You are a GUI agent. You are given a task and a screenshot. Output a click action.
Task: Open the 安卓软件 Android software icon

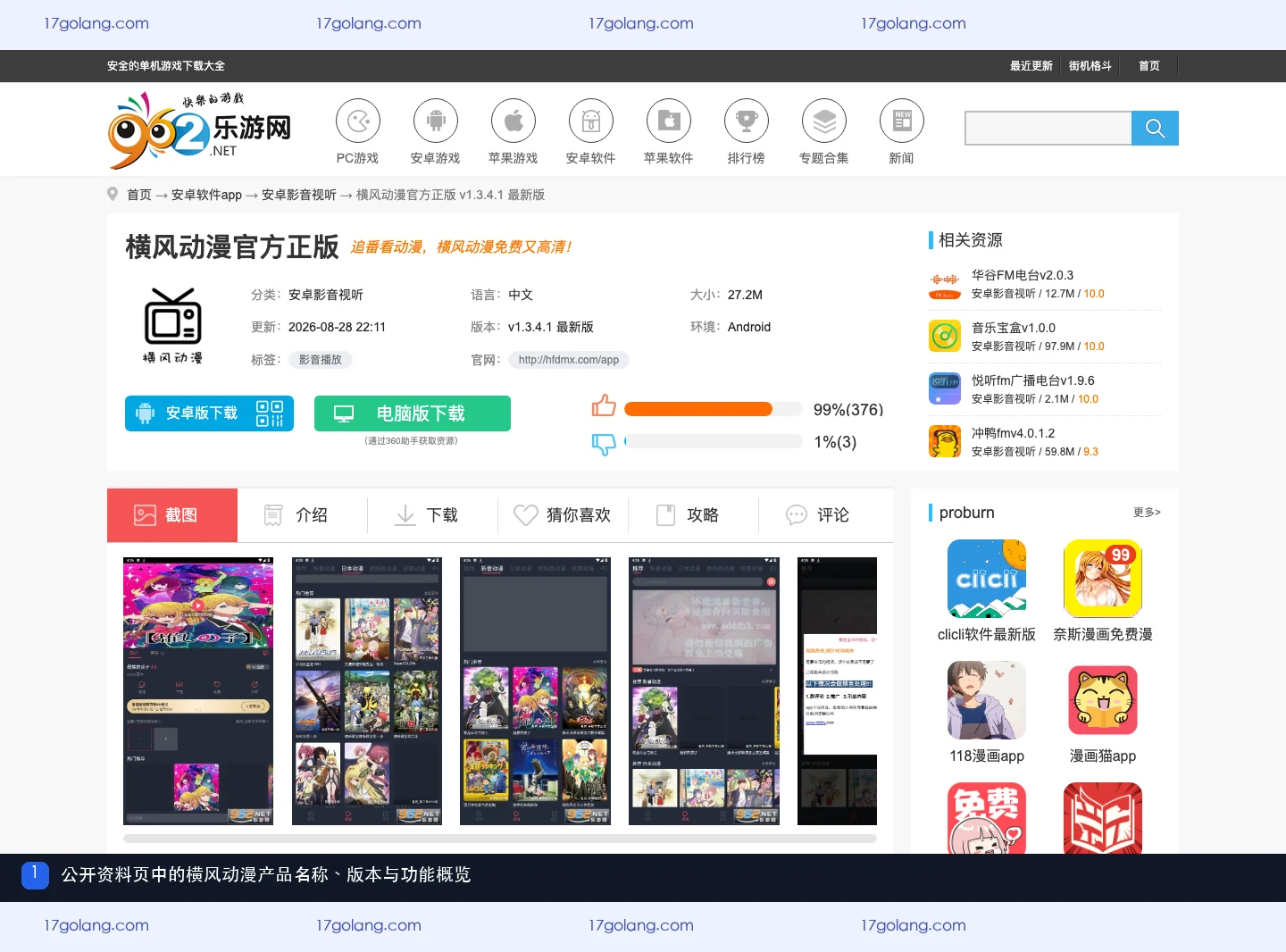pyautogui.click(x=591, y=121)
